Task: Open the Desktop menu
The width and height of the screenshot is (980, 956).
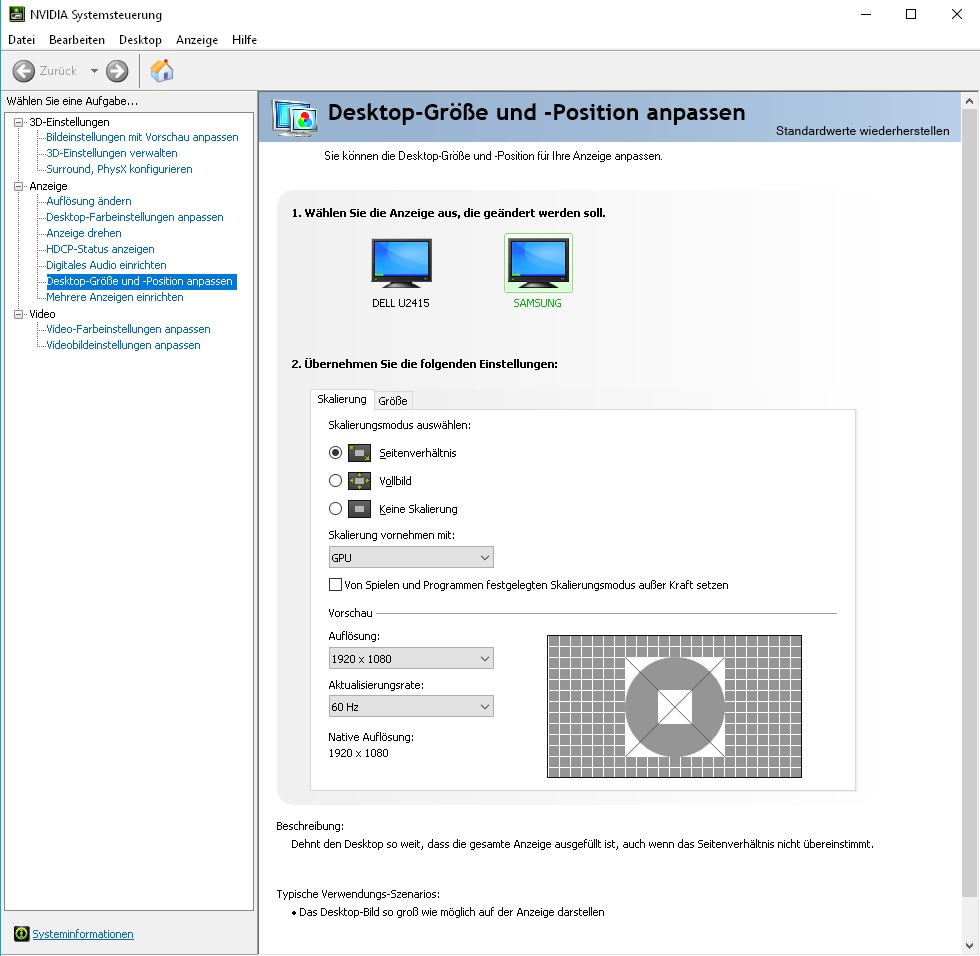Action: 140,40
